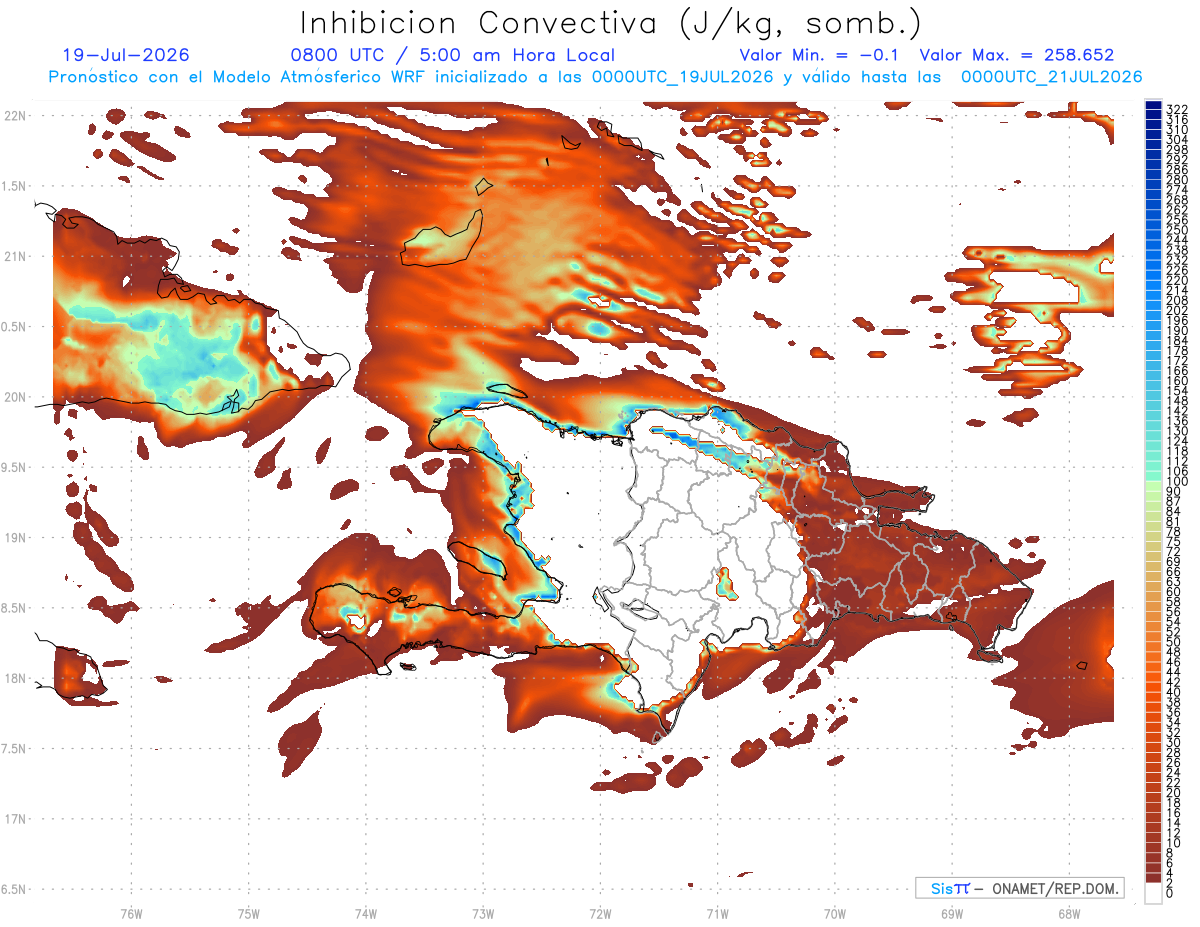Image resolution: width=1200 pixels, height=927 pixels.
Task: Click the '69W' longitude label
Action: [952, 912]
